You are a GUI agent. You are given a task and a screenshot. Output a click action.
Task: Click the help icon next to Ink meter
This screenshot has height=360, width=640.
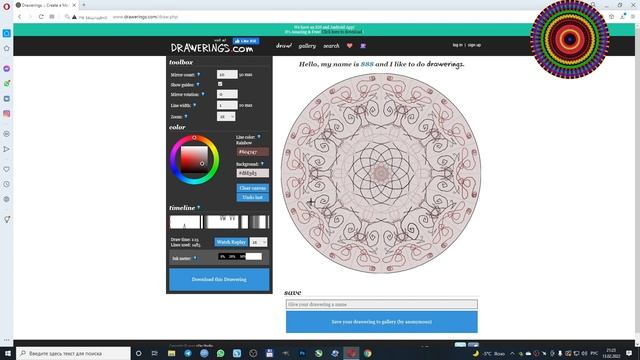(x=195, y=258)
